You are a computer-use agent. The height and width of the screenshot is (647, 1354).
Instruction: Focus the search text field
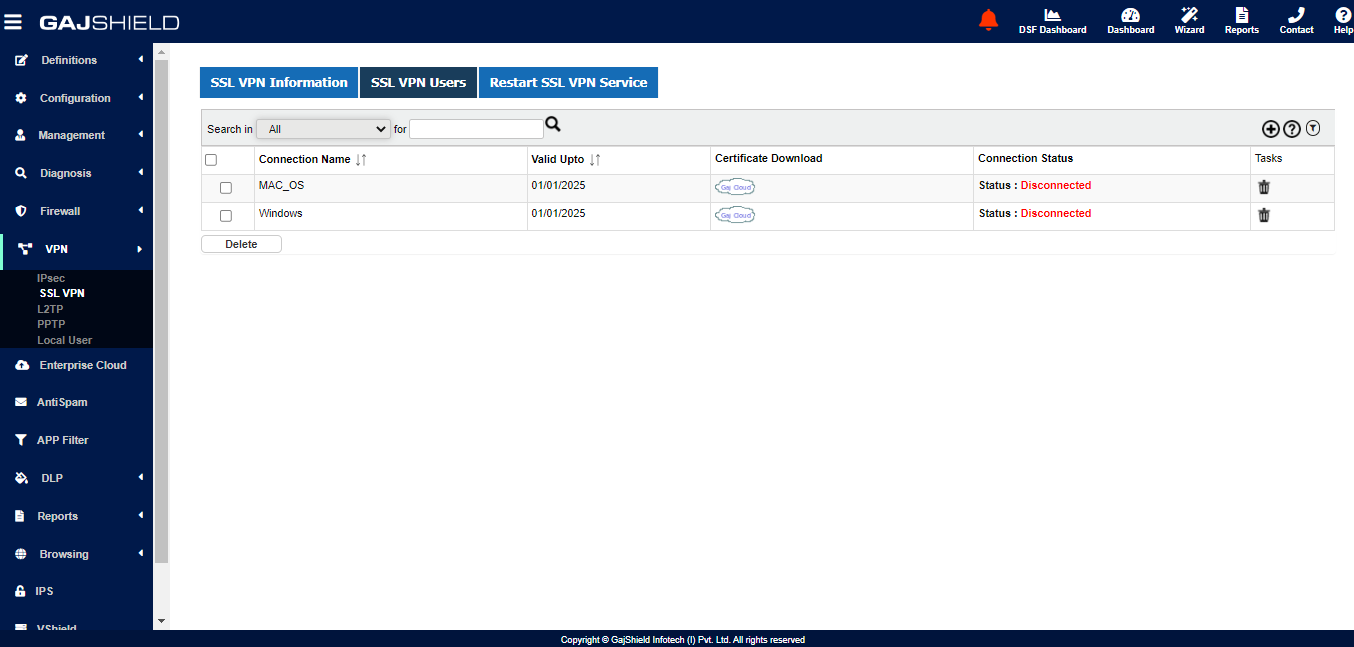pos(476,129)
